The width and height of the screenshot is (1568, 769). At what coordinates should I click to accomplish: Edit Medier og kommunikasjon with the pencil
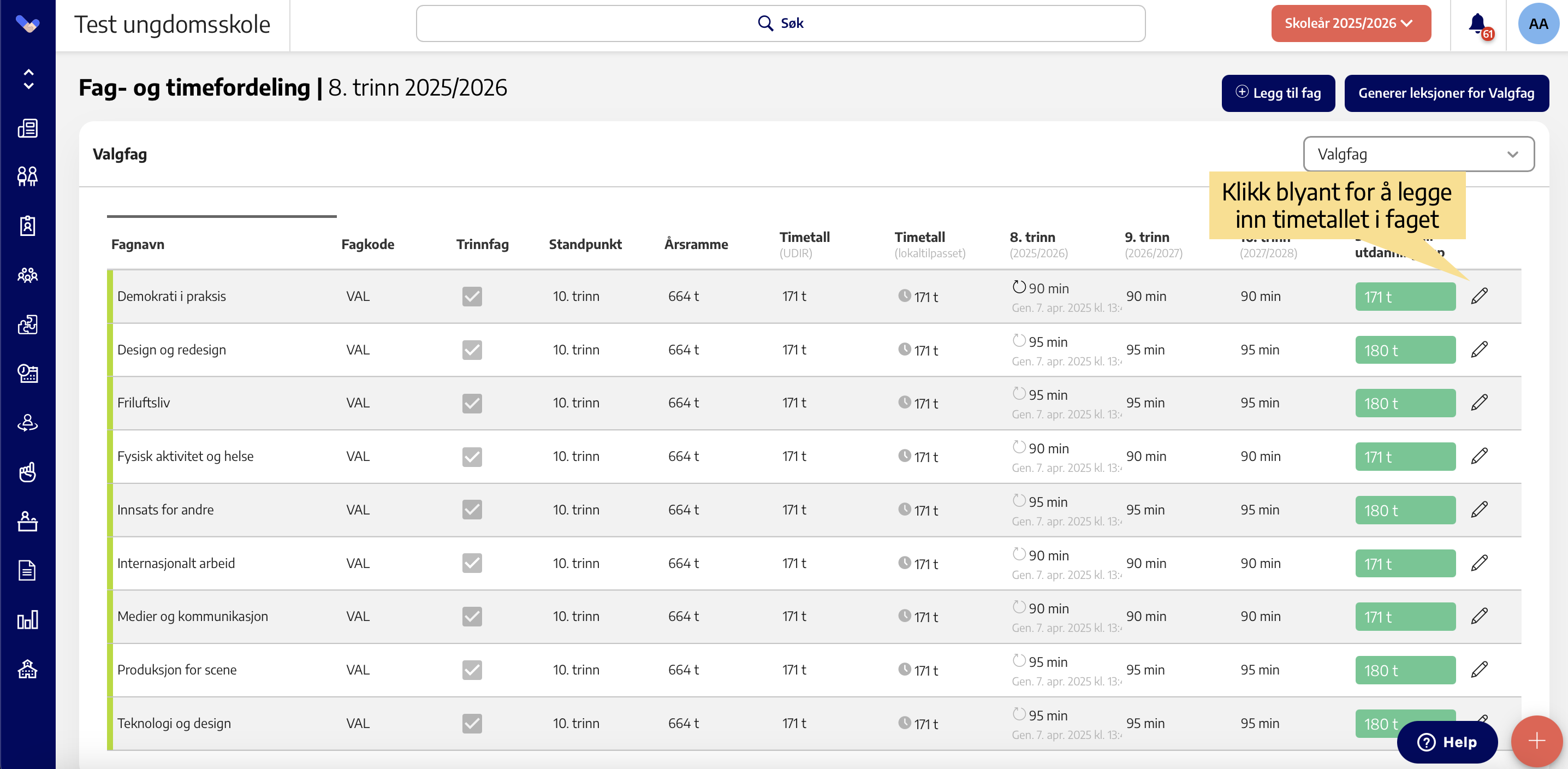click(1479, 616)
